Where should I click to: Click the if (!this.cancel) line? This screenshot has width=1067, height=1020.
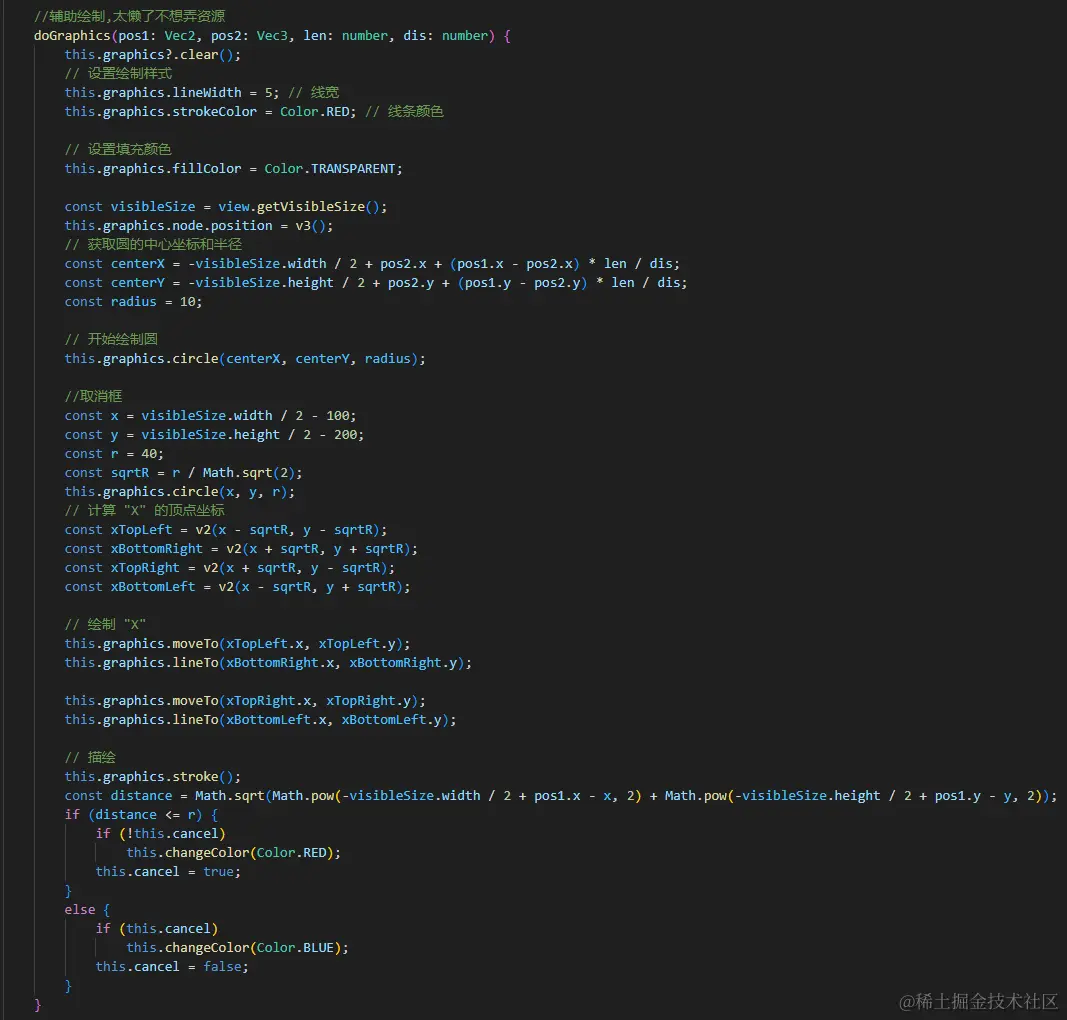pyautogui.click(x=160, y=834)
